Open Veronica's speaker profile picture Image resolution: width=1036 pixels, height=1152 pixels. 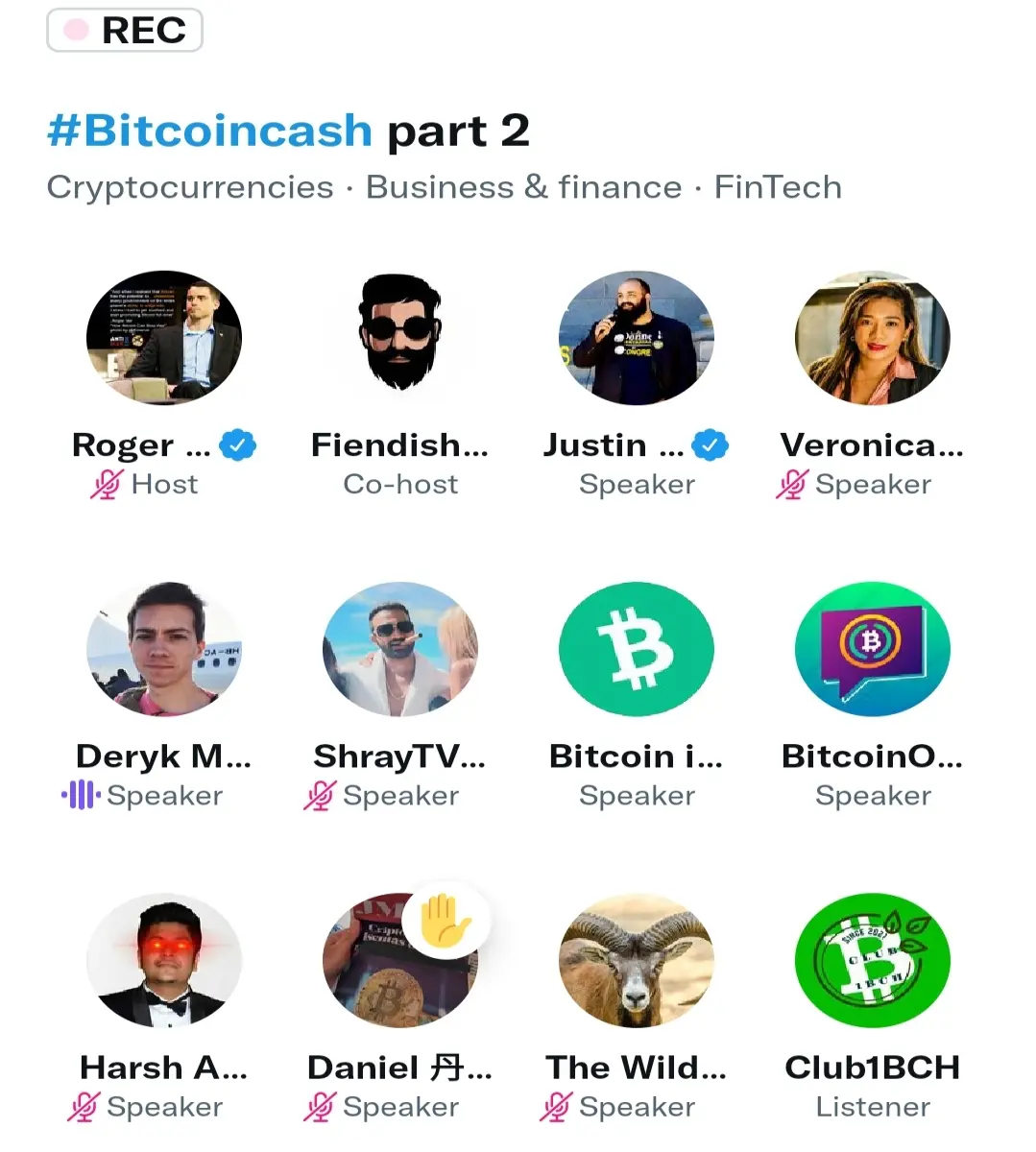click(873, 338)
